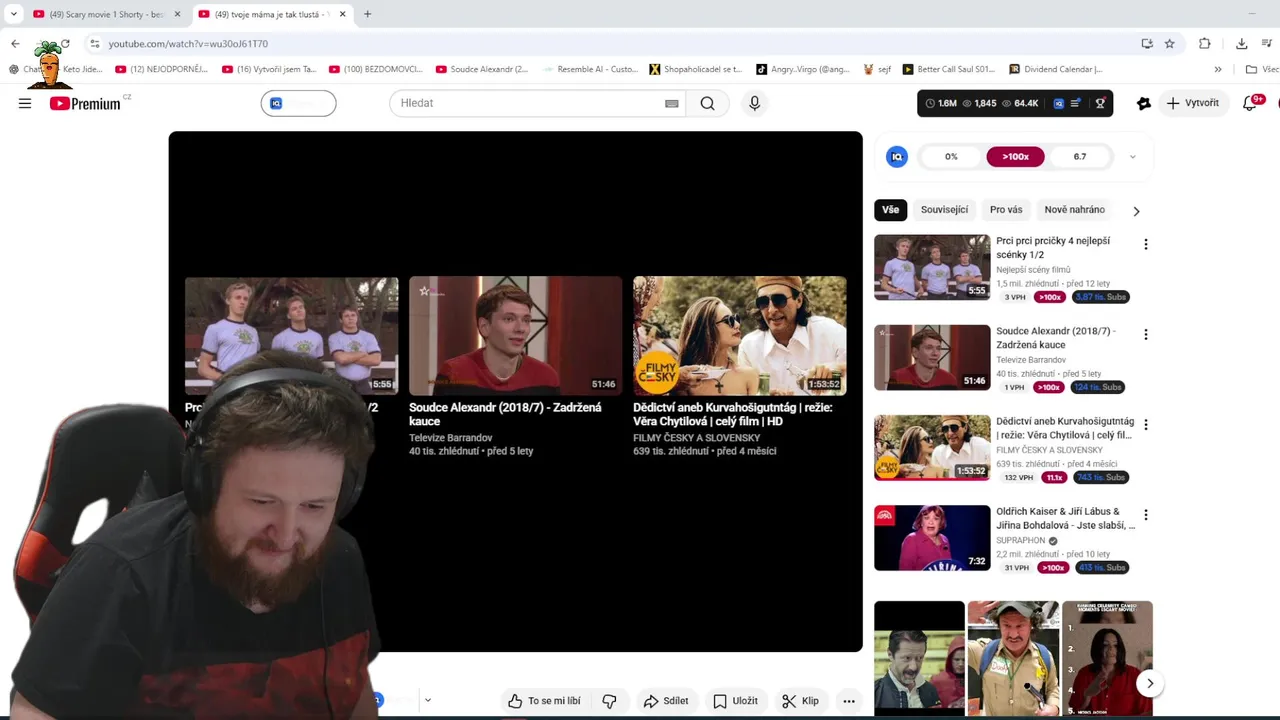Click the >100x vidIQ score pill at top
1280x720 pixels.
1015,157
